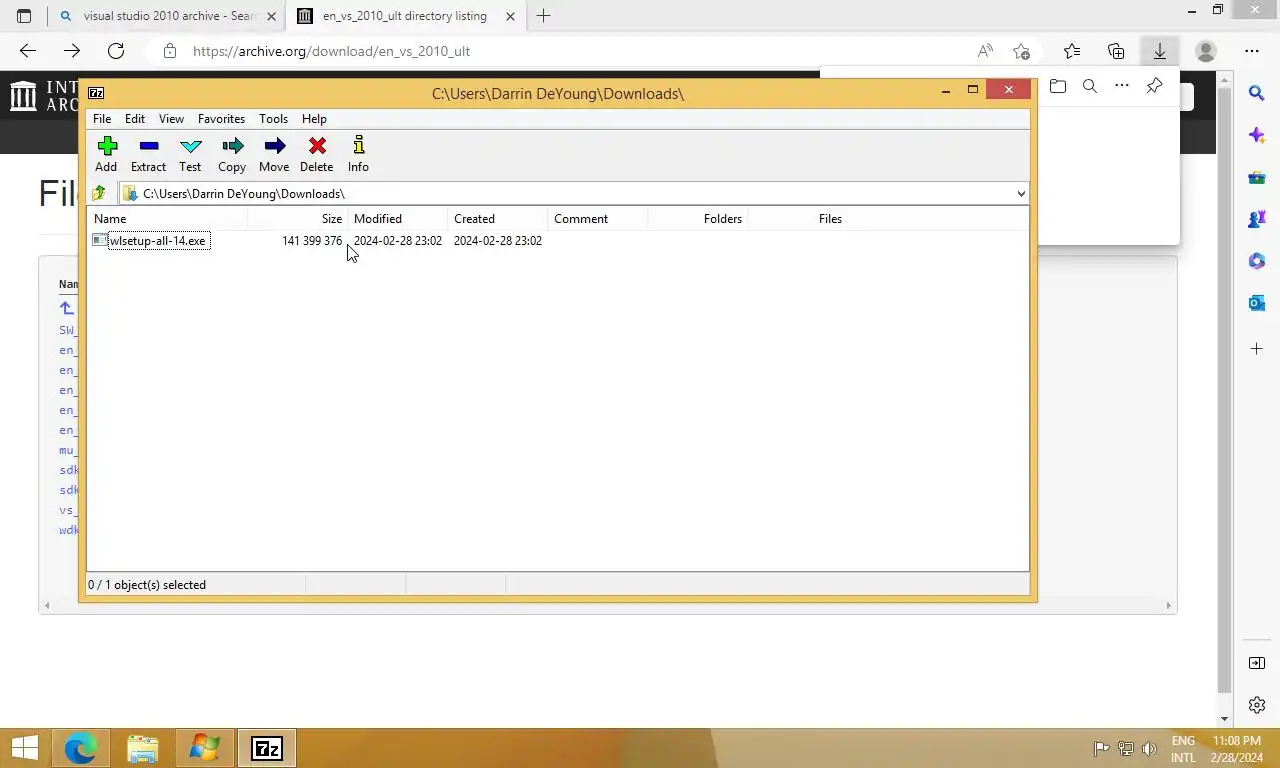The height and width of the screenshot is (768, 1280).
Task: Search downloads in the flyout
Action: click(x=1090, y=86)
